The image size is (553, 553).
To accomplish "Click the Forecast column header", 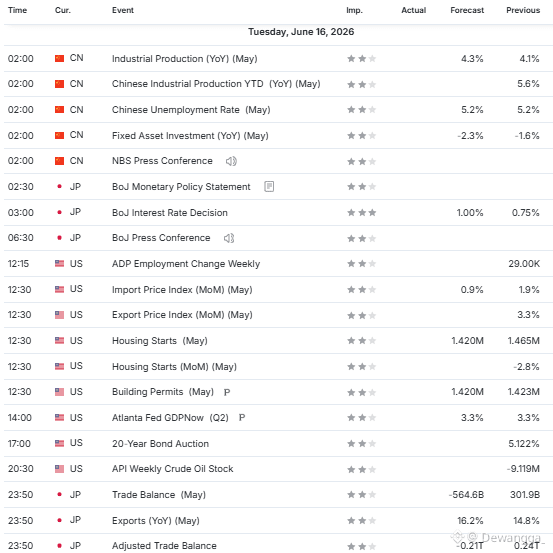I will coord(467,10).
